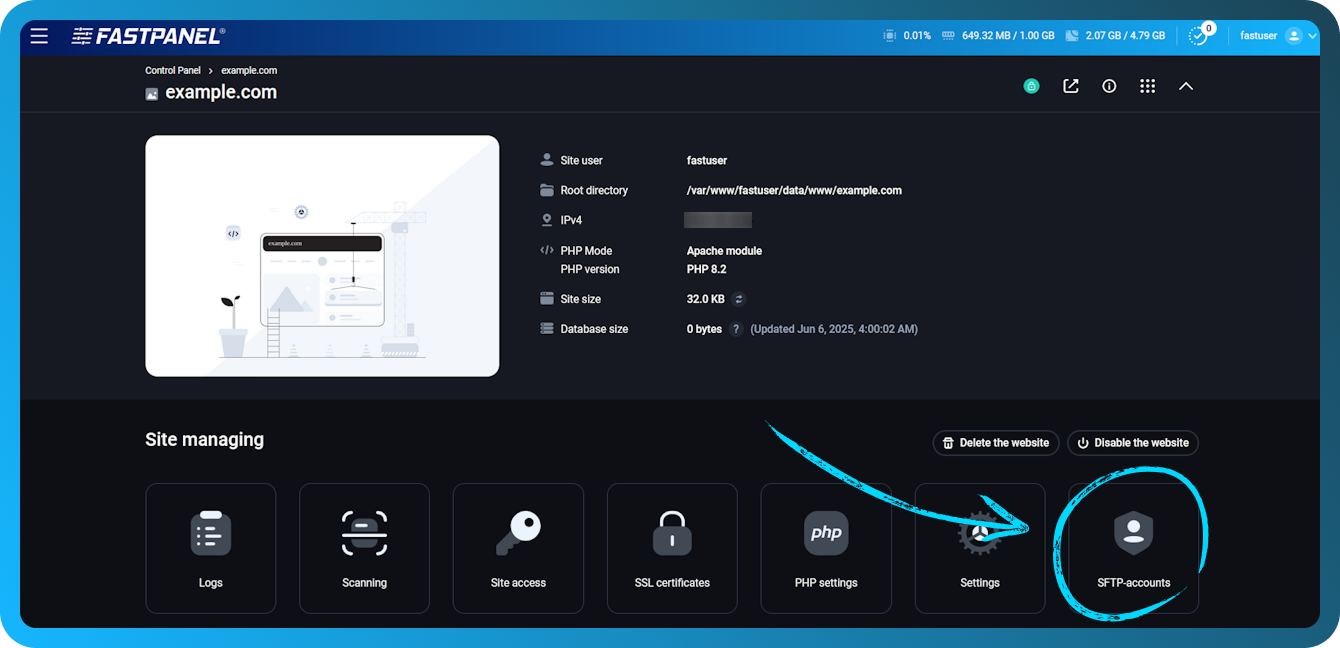Disable the website
This screenshot has height=648, width=1340.
tap(1132, 443)
